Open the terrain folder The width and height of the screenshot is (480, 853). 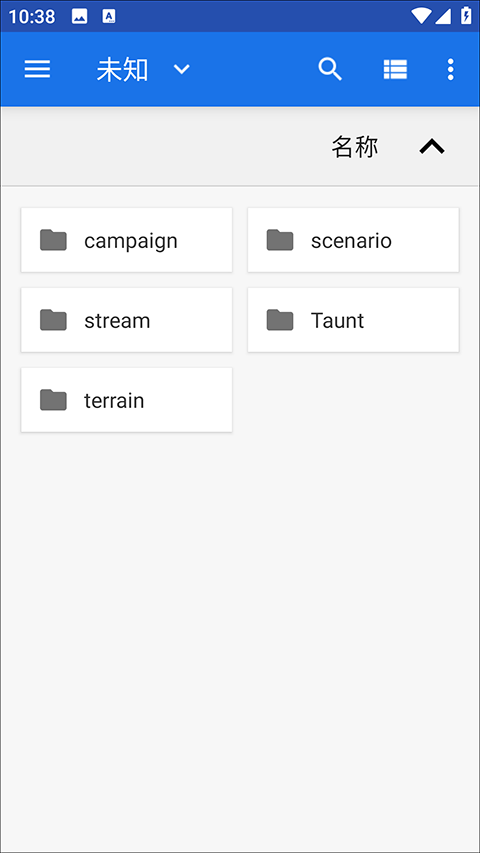pos(127,400)
